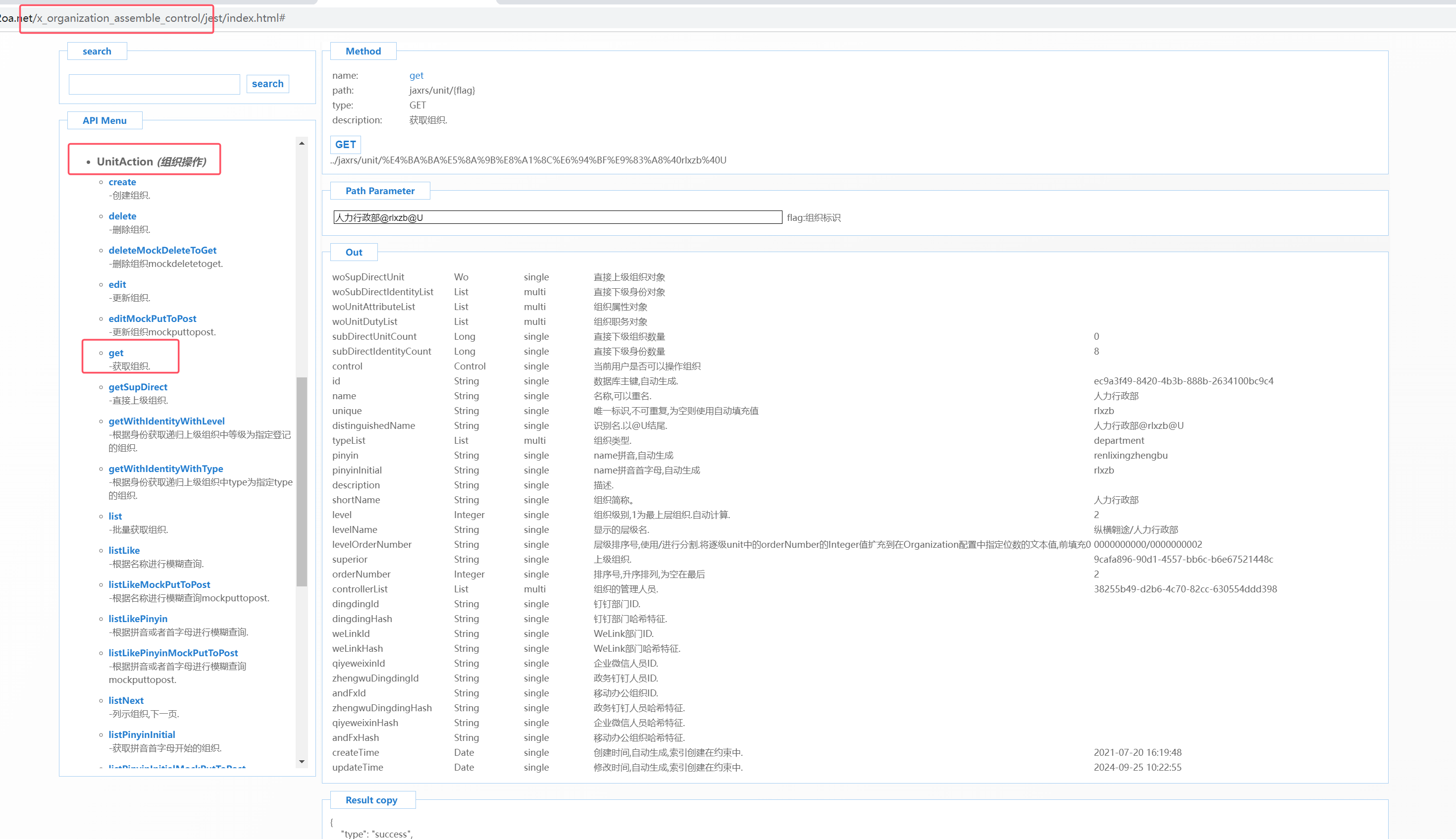Click the search text input field
Image resolution: width=1456 pixels, height=839 pixels.
point(154,85)
